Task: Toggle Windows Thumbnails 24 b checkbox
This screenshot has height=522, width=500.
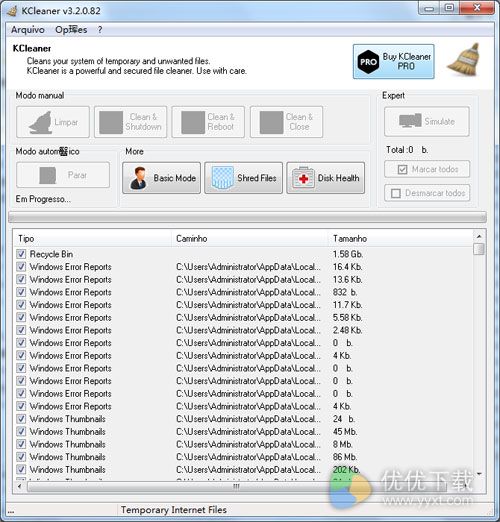Action: pyautogui.click(x=21, y=419)
